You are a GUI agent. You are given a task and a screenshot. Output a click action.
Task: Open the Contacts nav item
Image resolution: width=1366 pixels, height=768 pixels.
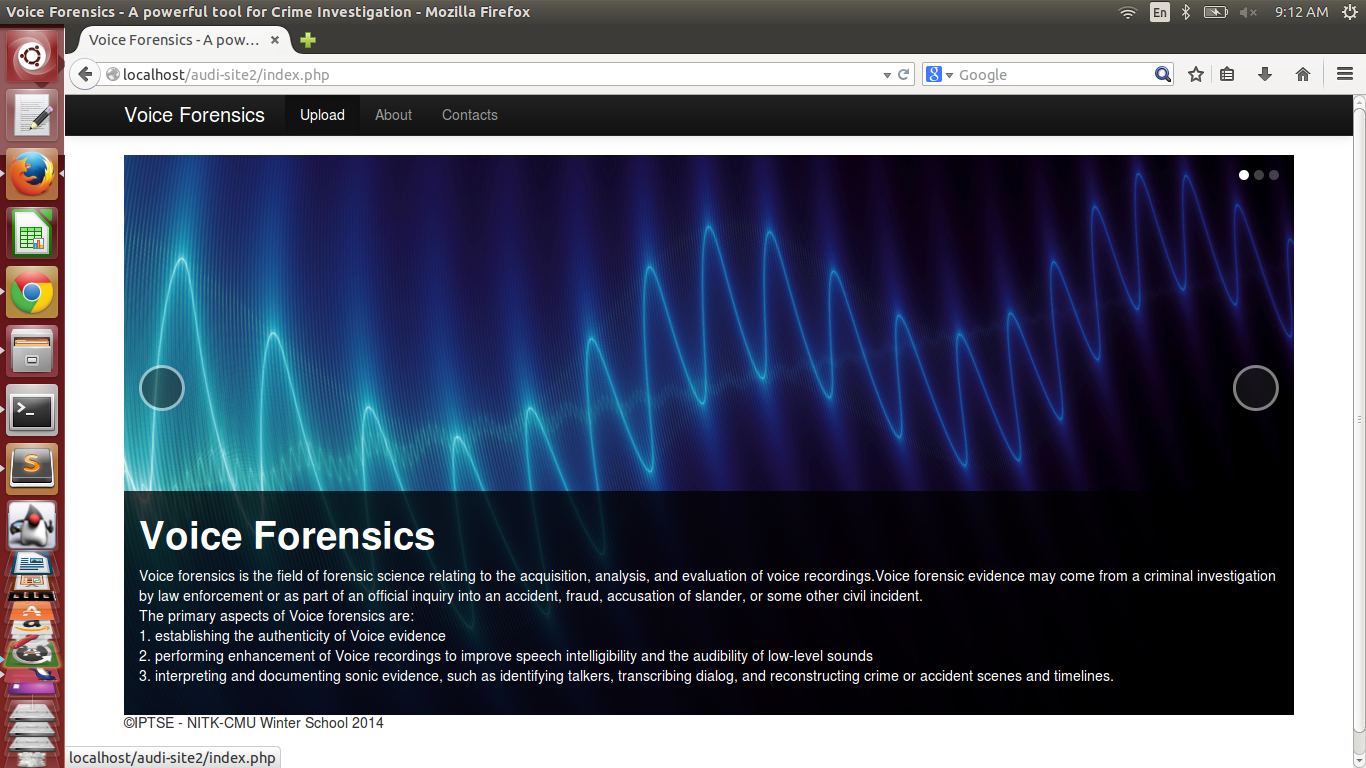click(470, 115)
